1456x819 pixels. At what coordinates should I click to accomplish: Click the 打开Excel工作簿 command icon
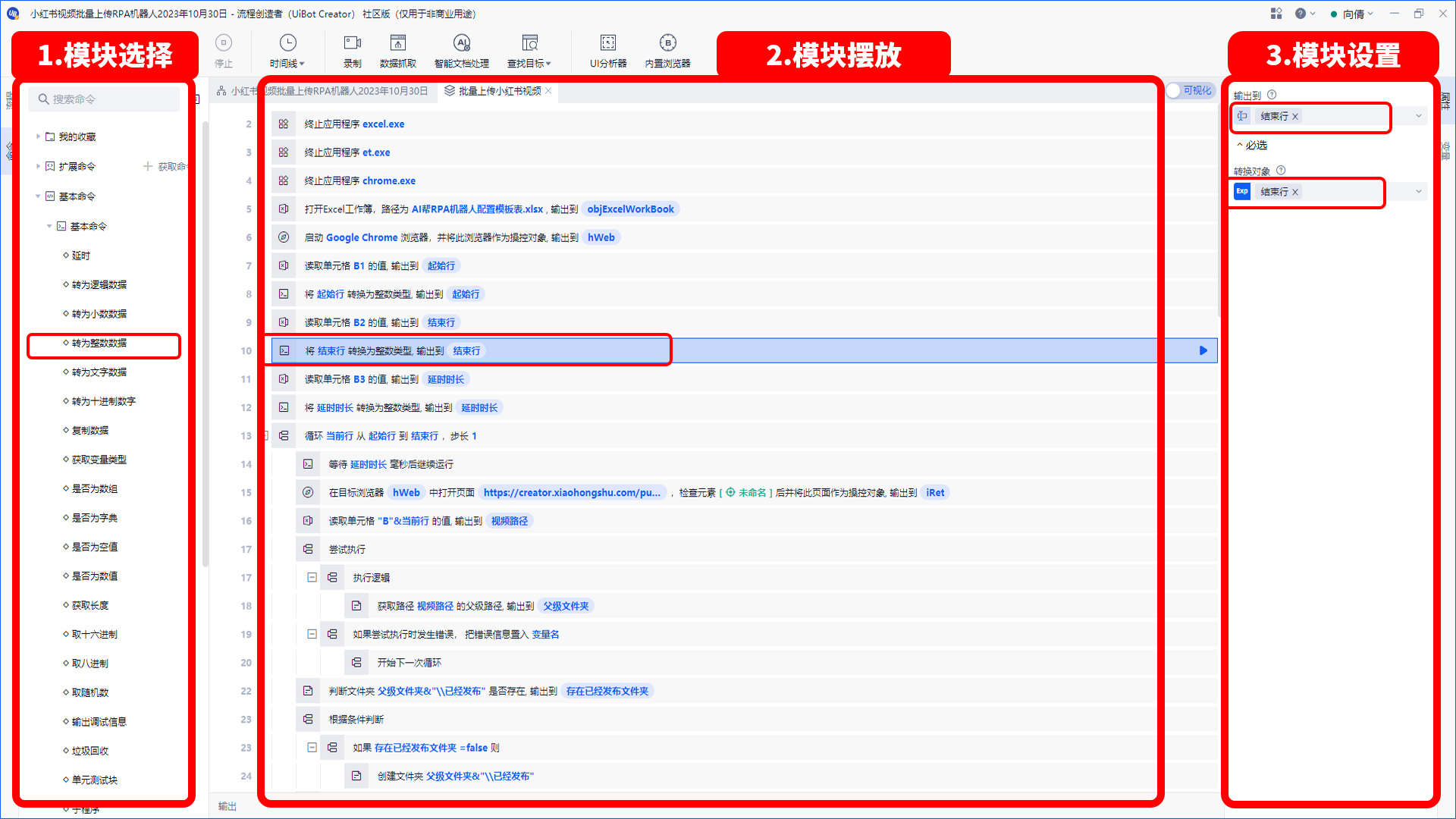[284, 209]
